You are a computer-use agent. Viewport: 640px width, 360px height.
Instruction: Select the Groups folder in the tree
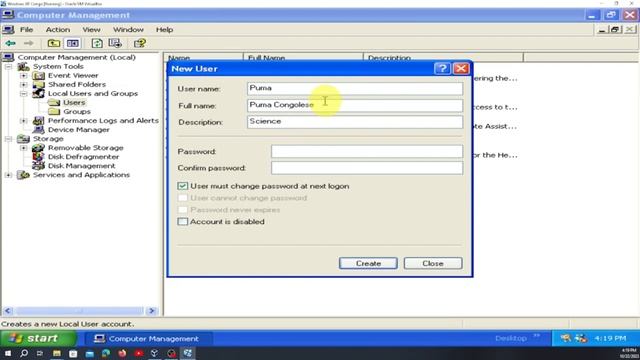pyautogui.click(x=77, y=111)
